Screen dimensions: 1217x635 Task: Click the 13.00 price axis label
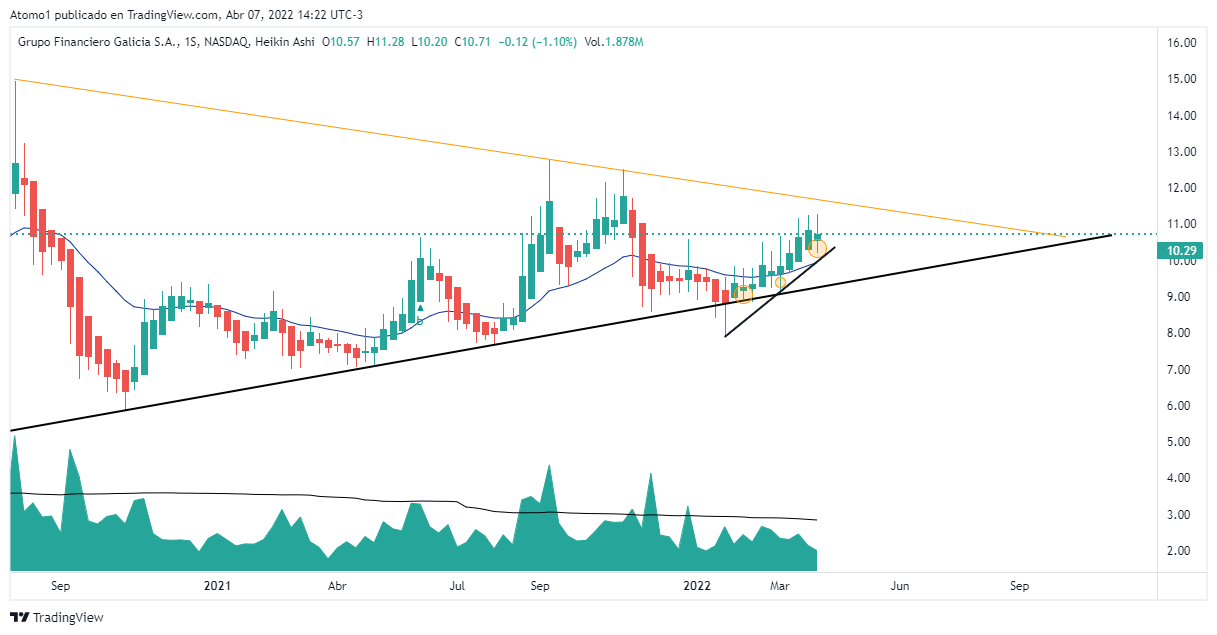[x=1183, y=152]
